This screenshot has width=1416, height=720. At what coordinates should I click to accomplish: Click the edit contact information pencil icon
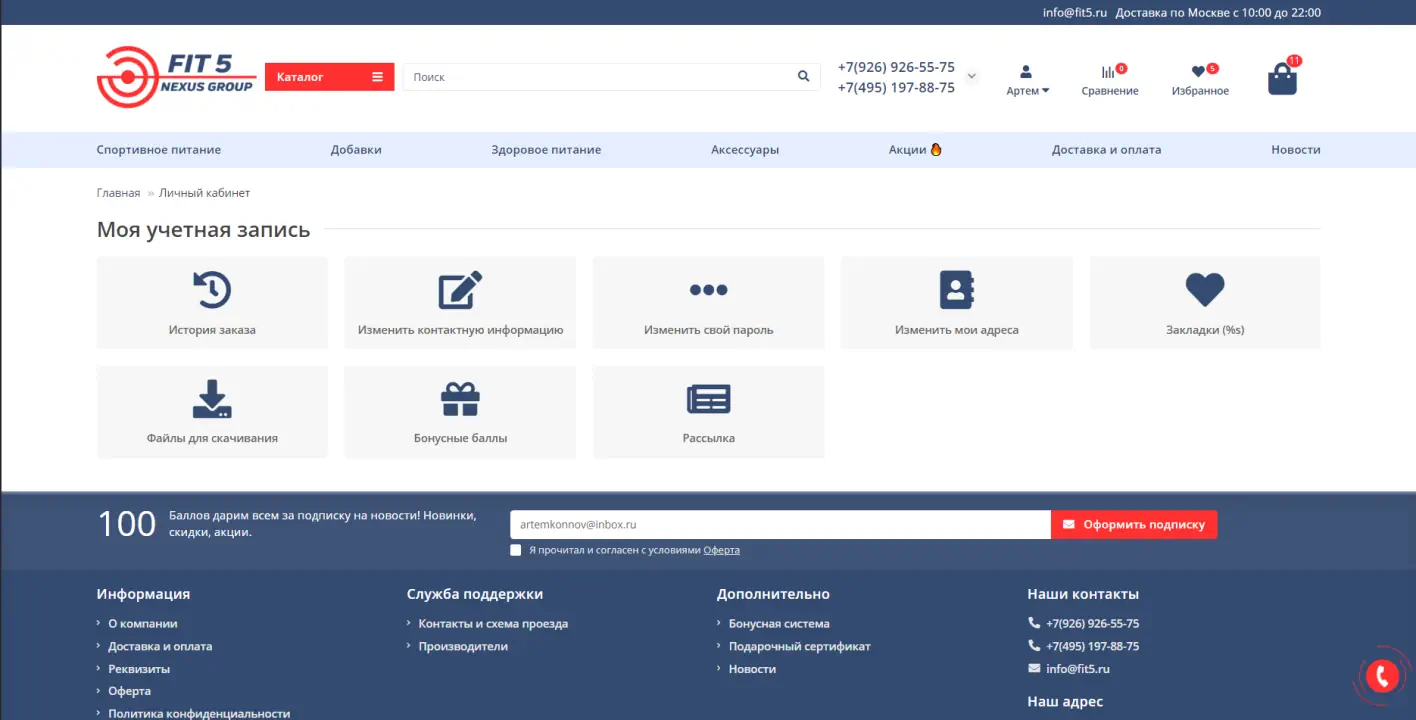(460, 290)
